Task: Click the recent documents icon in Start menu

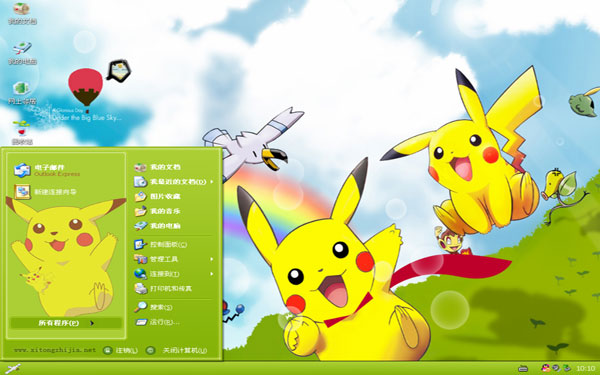Action: 140,182
